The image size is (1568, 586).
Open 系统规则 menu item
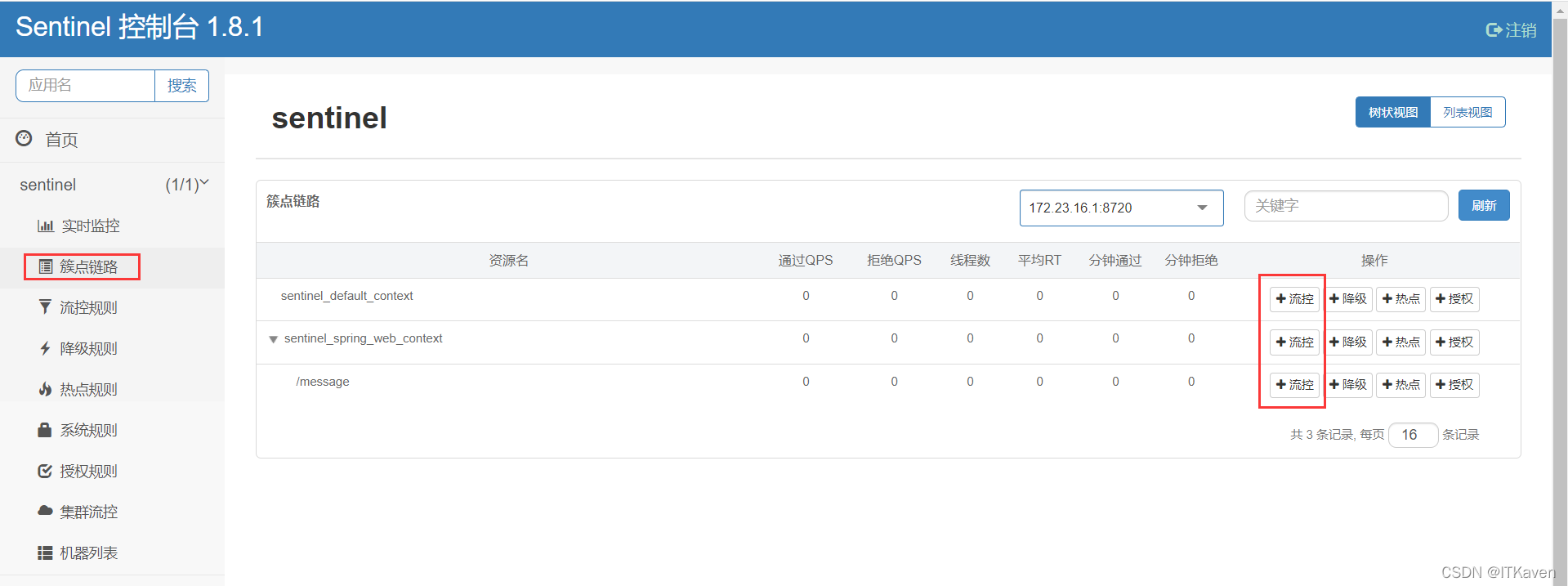point(112,430)
